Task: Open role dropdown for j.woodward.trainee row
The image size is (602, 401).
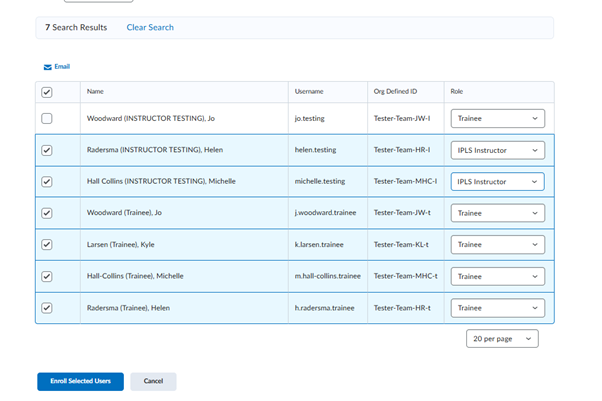Action: (x=498, y=213)
